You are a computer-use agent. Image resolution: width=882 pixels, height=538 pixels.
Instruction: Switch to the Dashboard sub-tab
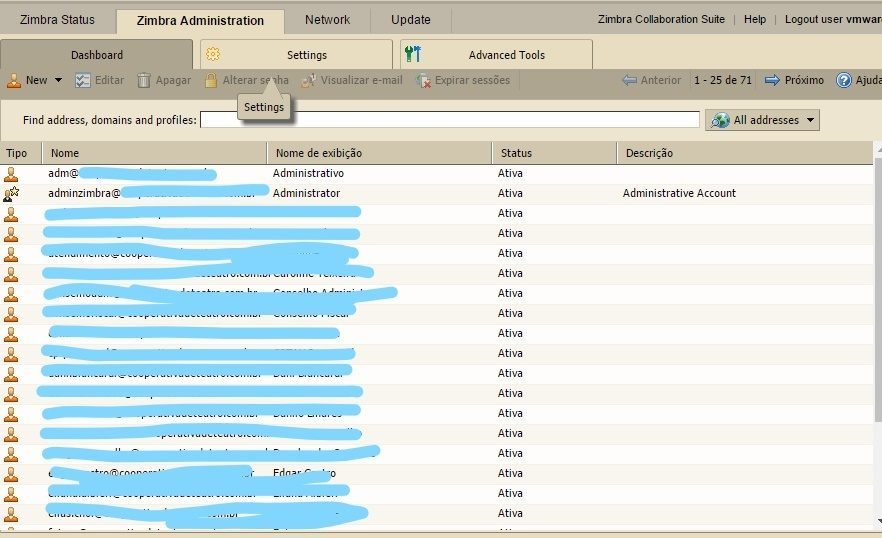coord(97,55)
